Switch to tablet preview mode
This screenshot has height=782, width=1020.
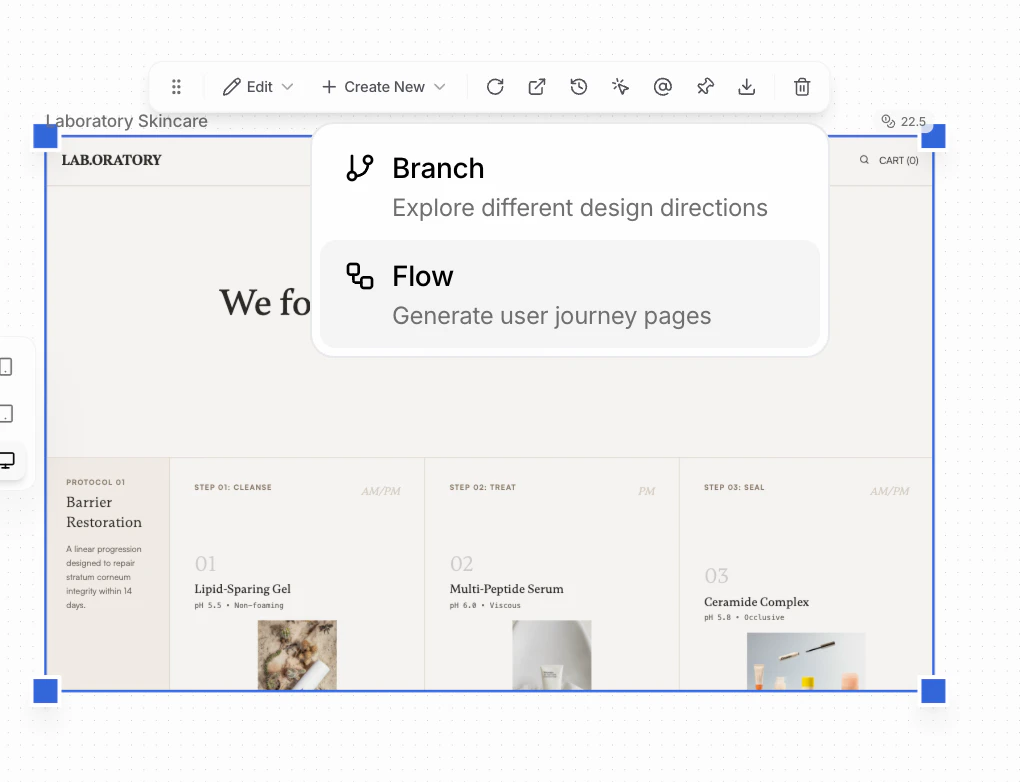coord(4,413)
